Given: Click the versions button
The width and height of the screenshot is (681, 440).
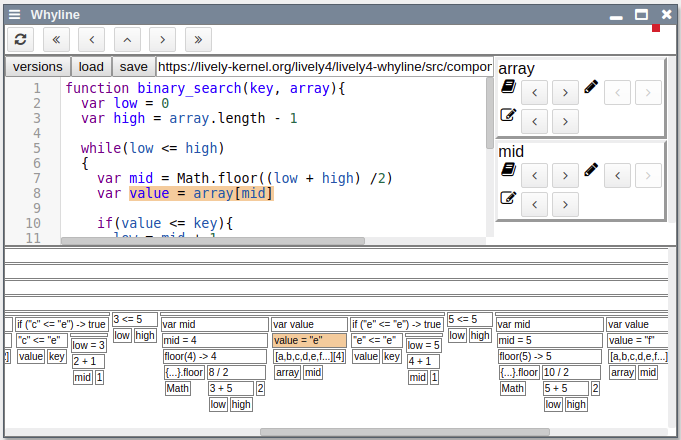Looking at the screenshot, I should click(37, 67).
